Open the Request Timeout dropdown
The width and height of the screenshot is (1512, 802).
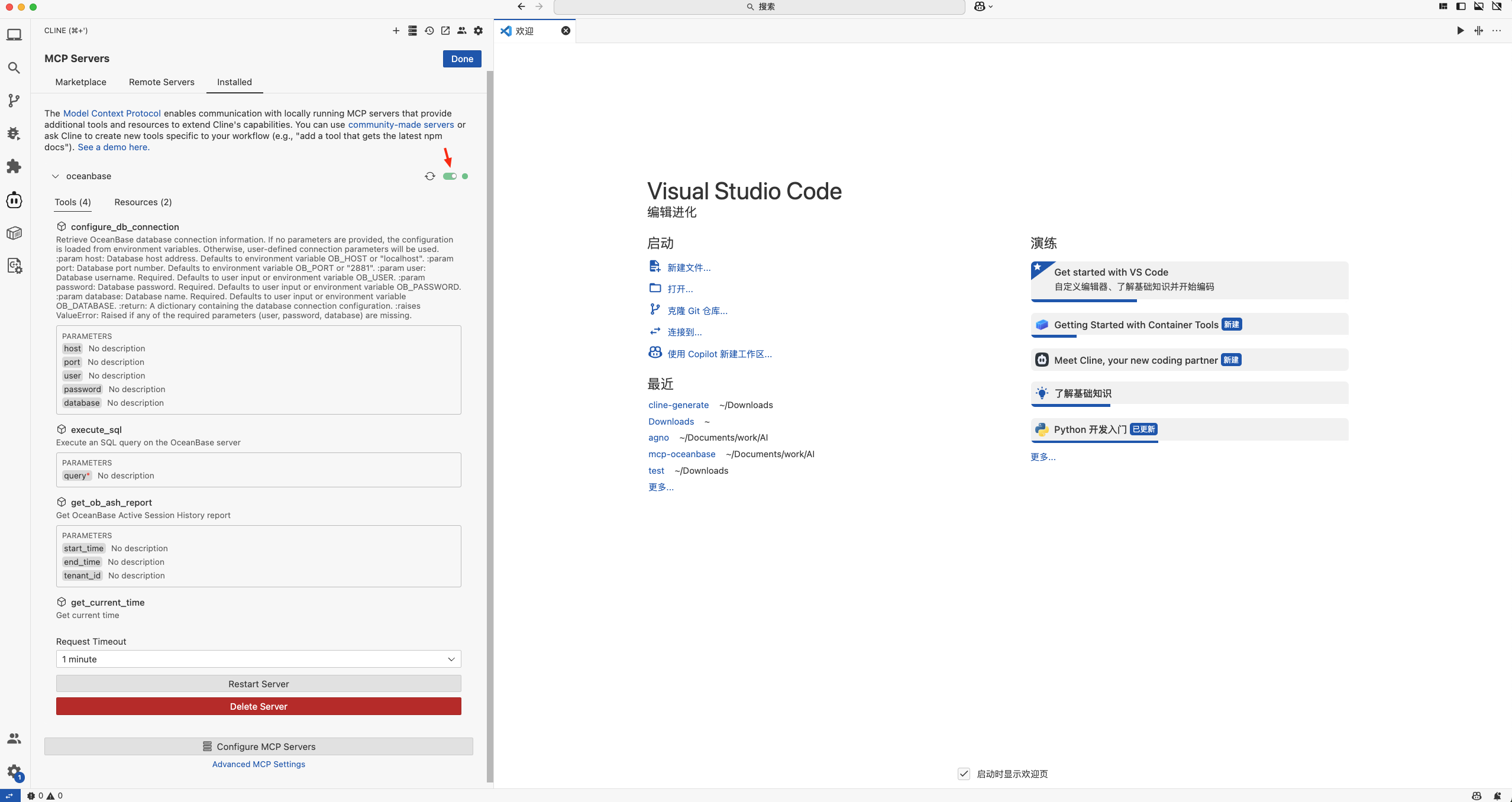click(x=259, y=659)
